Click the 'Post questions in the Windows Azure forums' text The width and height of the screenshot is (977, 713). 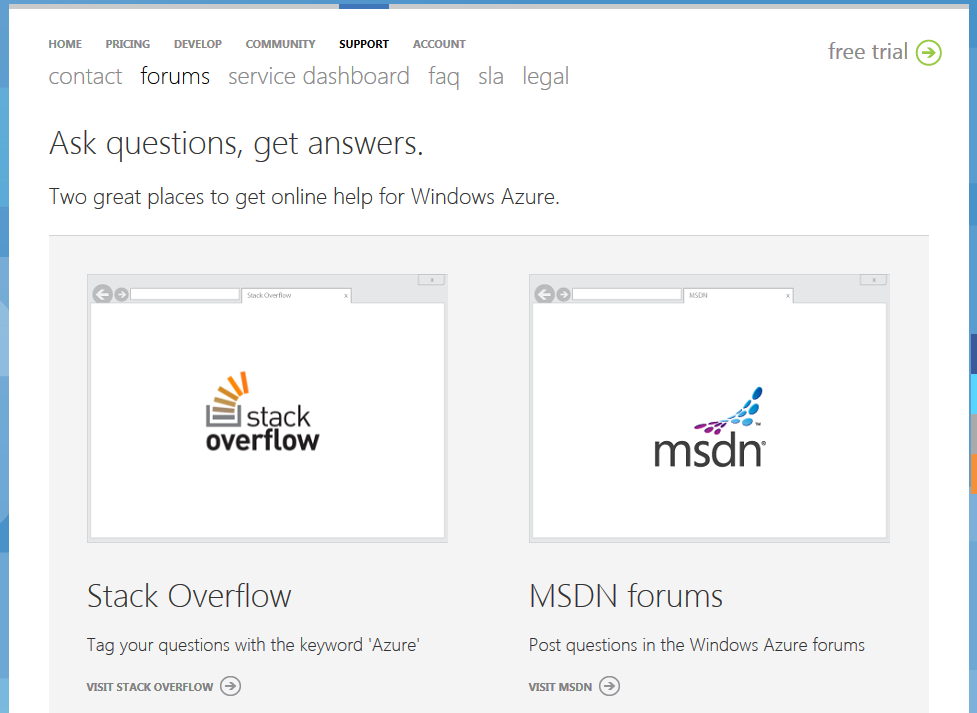point(697,645)
